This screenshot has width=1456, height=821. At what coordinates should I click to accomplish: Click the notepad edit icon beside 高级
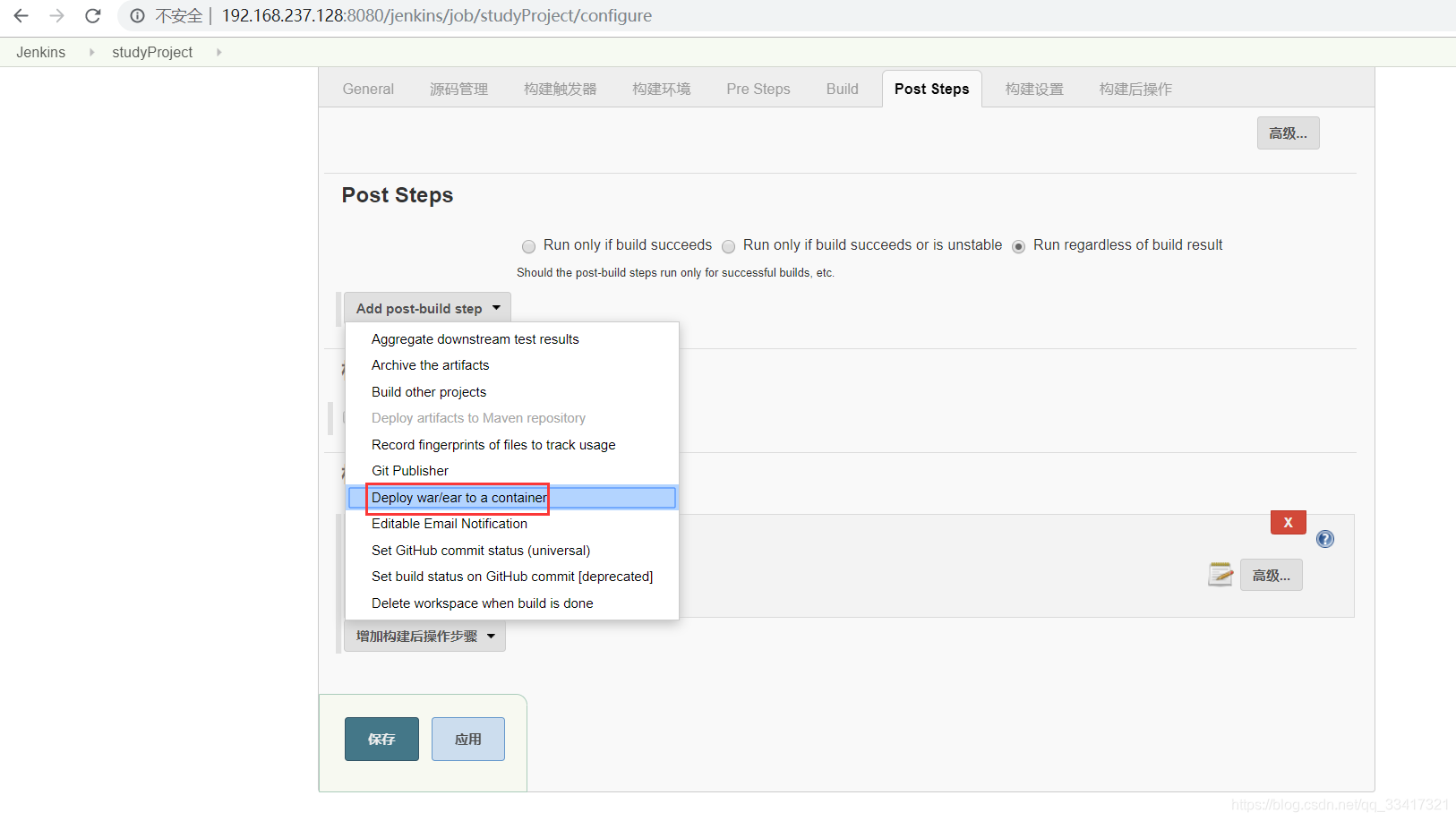(x=1220, y=575)
